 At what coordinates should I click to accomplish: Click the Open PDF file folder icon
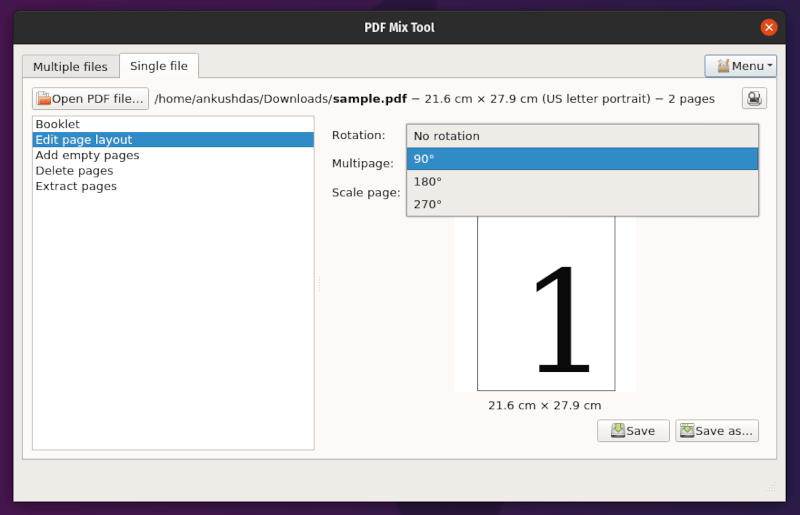(44, 98)
